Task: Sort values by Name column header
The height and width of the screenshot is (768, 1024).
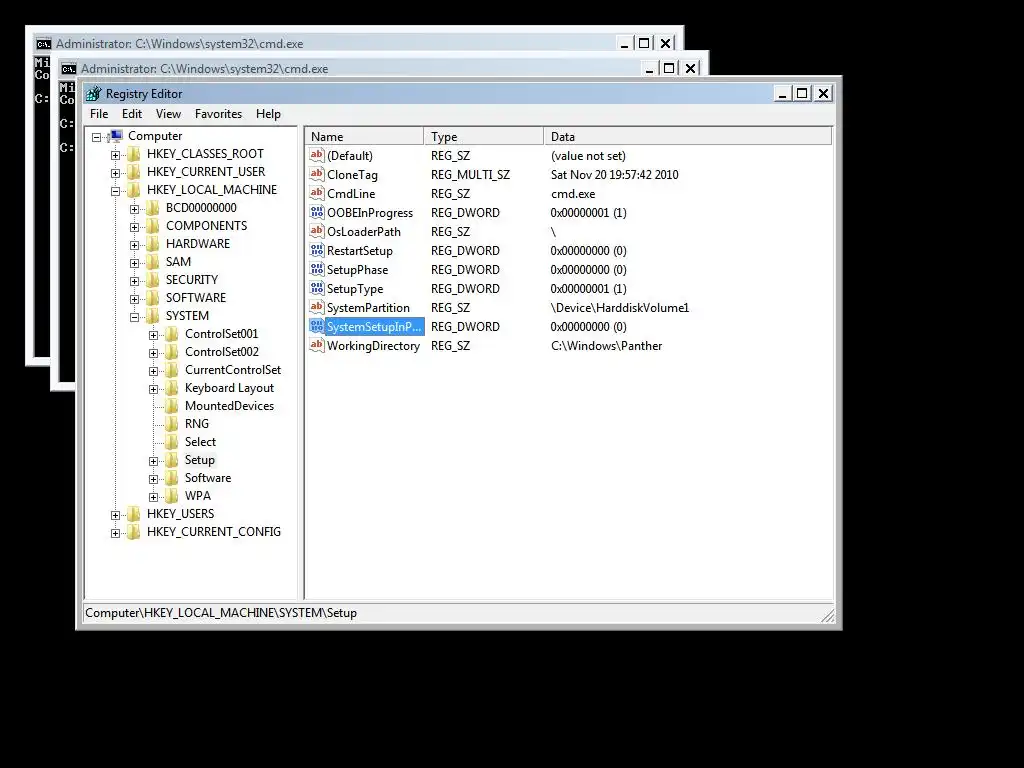Action: [364, 136]
